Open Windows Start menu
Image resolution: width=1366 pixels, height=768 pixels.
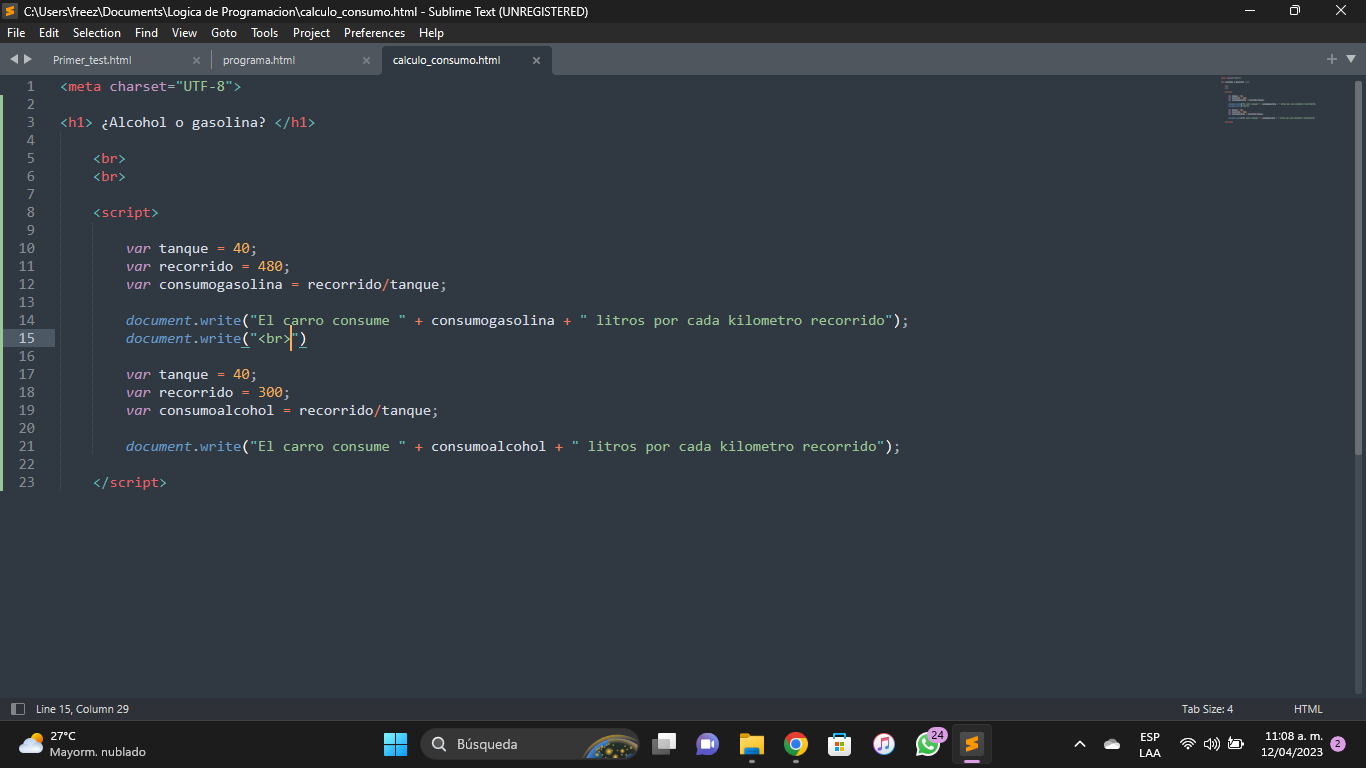point(395,744)
